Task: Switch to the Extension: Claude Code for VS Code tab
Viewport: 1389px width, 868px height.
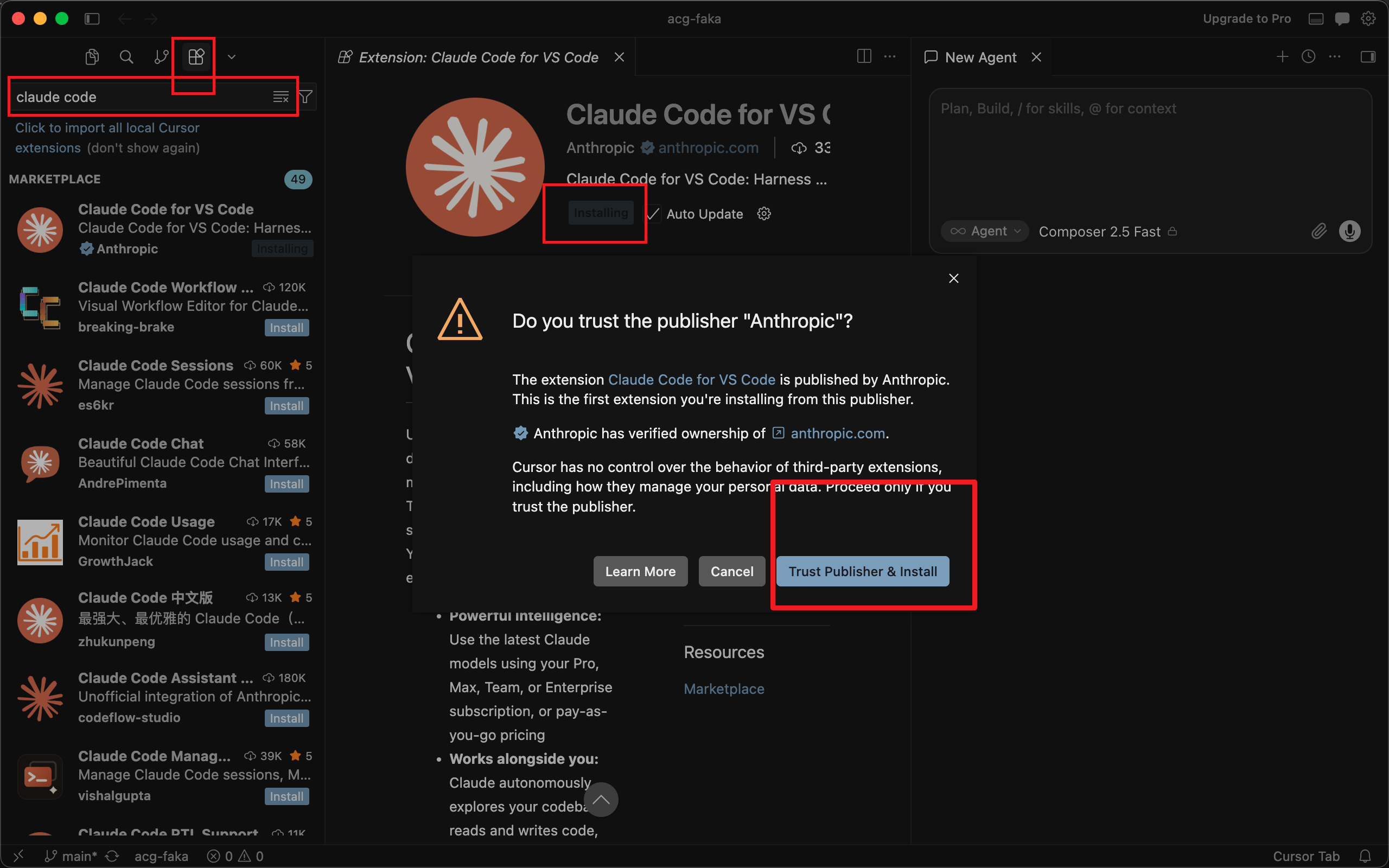Action: (x=479, y=57)
